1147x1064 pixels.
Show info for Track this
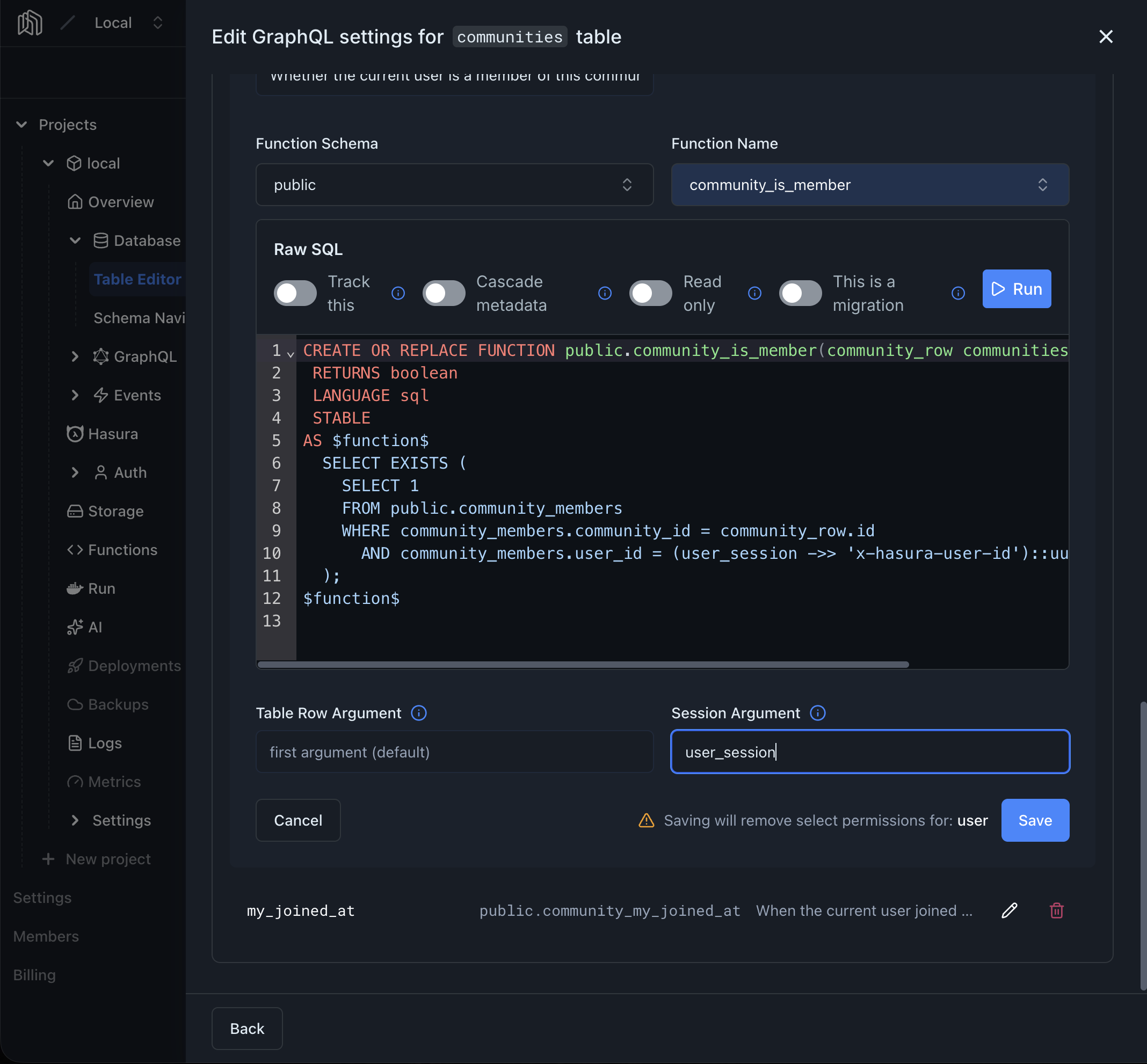(398, 293)
